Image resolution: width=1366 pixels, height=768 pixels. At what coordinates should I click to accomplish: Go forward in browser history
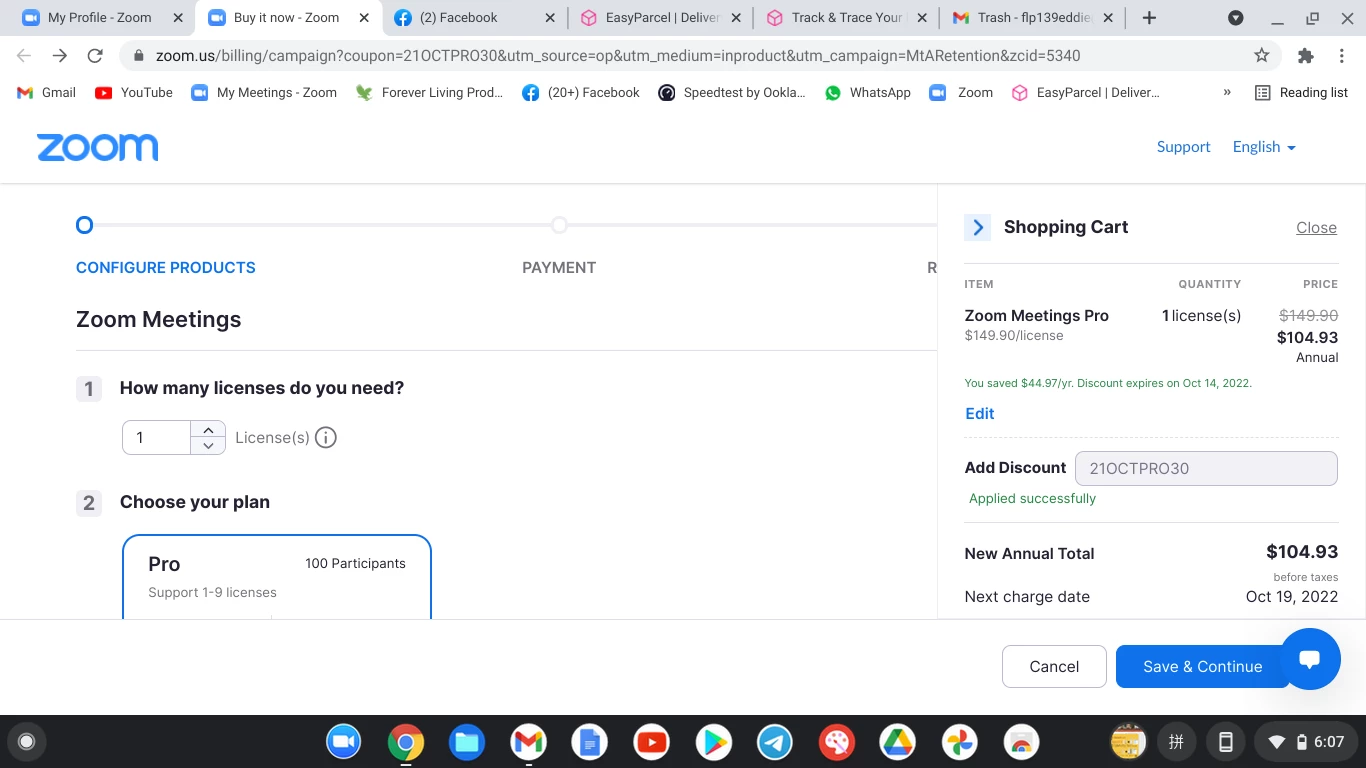[59, 56]
